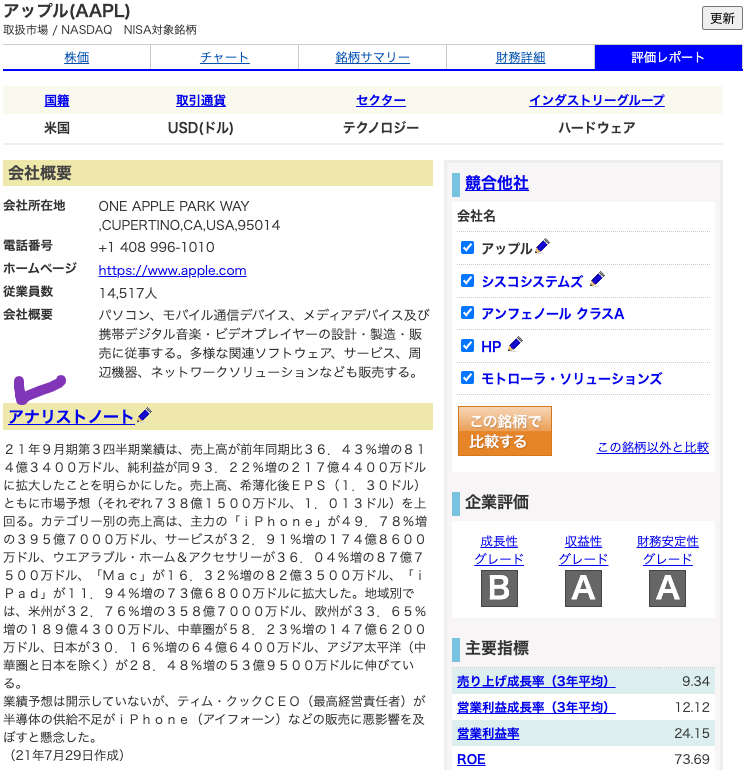Open the ROE indicator link
Image resolution: width=750 pixels, height=770 pixels.
(471, 759)
